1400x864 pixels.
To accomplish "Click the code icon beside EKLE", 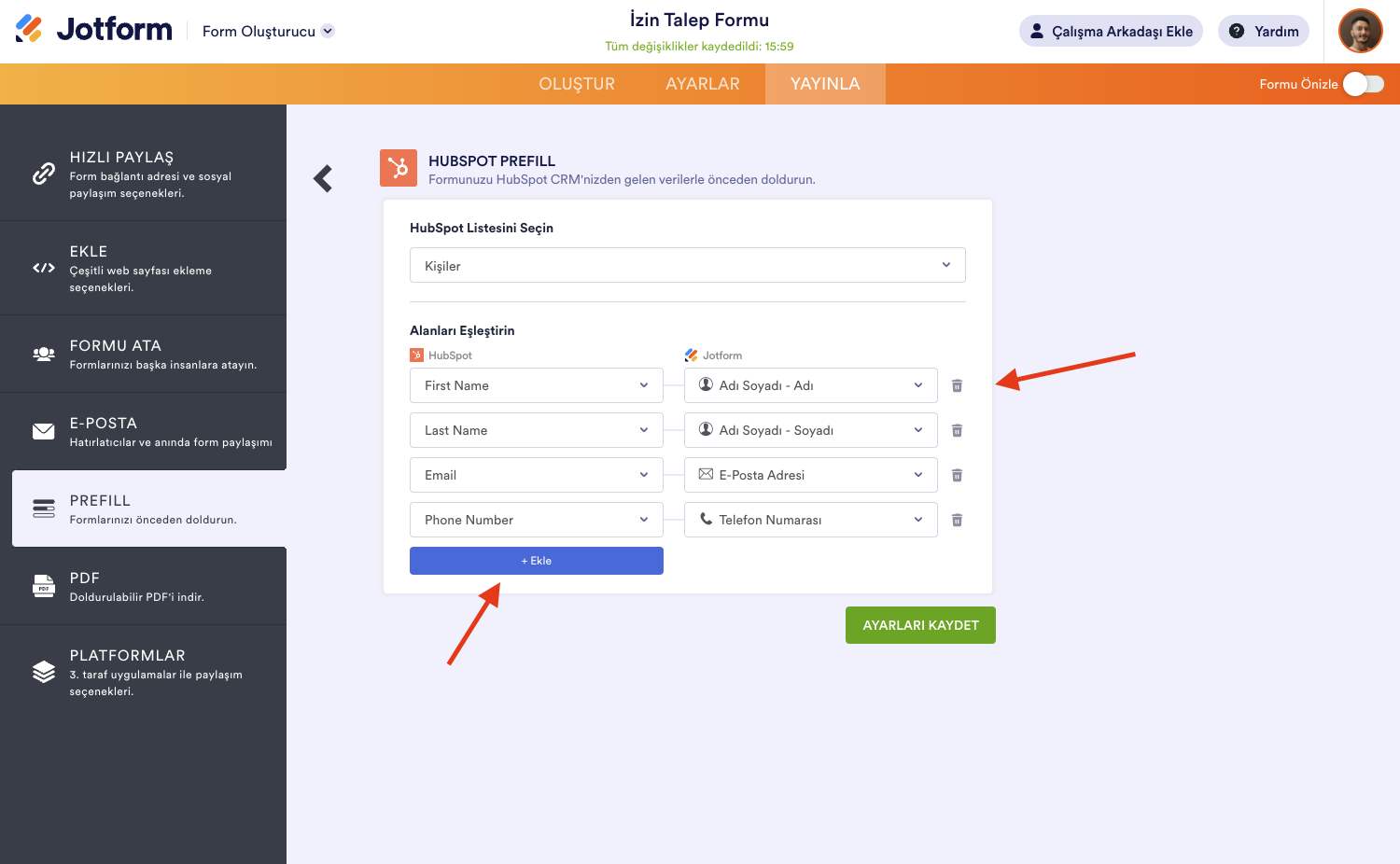I will (44, 268).
